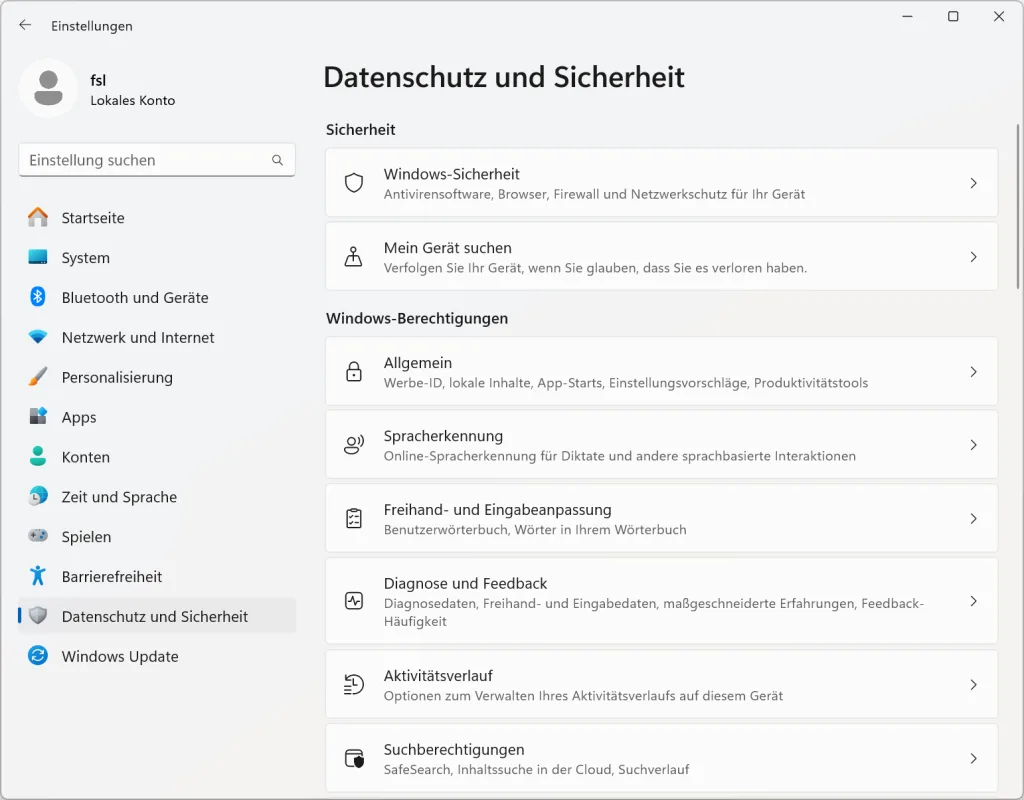Click the search magnifier icon
1024x800 pixels.
(277, 160)
